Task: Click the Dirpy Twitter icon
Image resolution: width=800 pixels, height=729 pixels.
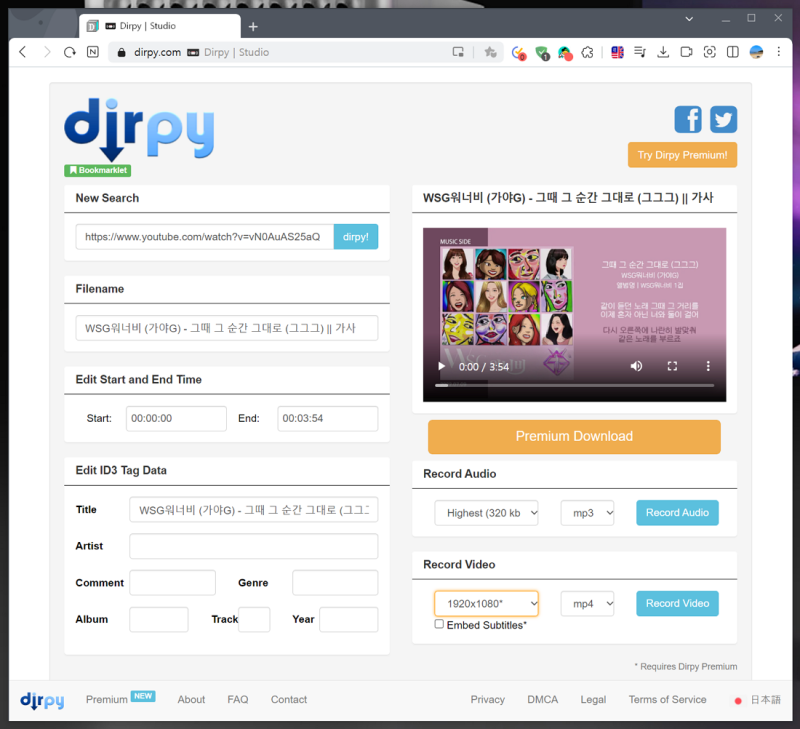Action: (723, 119)
